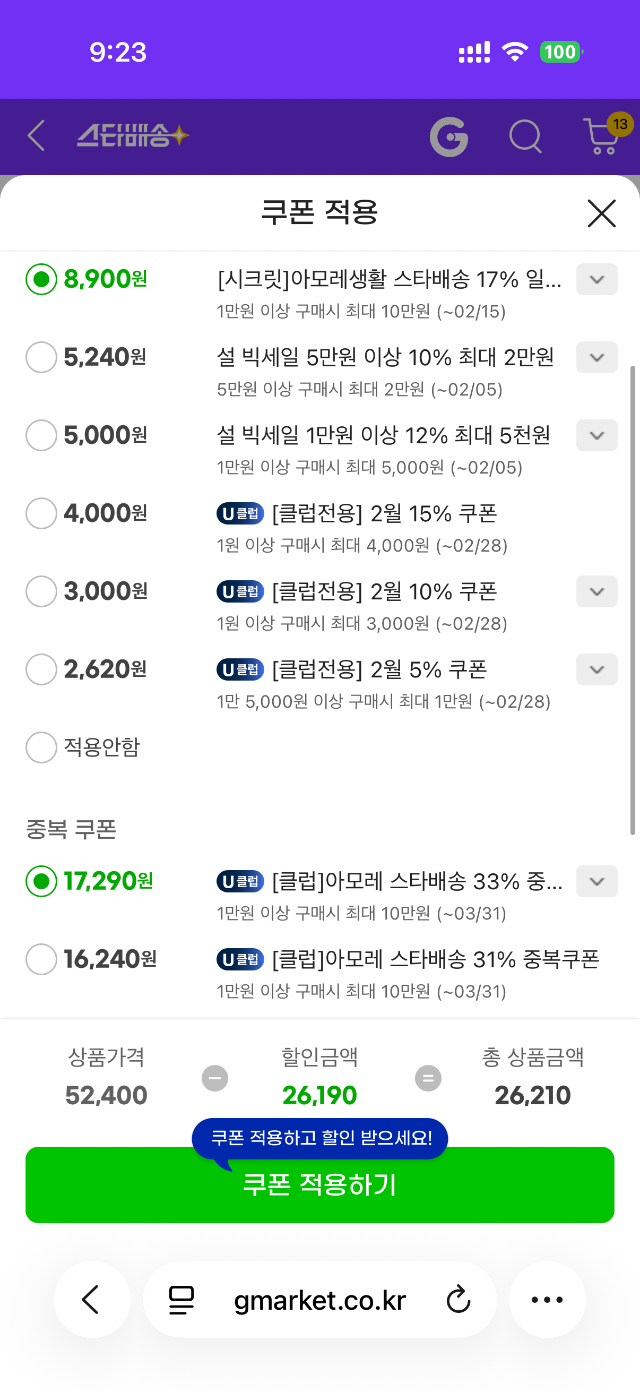
Task: Open browser more options menu
Action: tap(547, 1299)
